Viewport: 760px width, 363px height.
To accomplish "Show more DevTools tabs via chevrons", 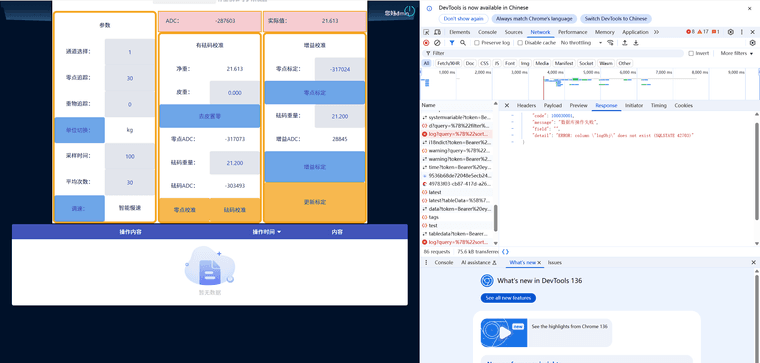I will pyautogui.click(x=656, y=32).
